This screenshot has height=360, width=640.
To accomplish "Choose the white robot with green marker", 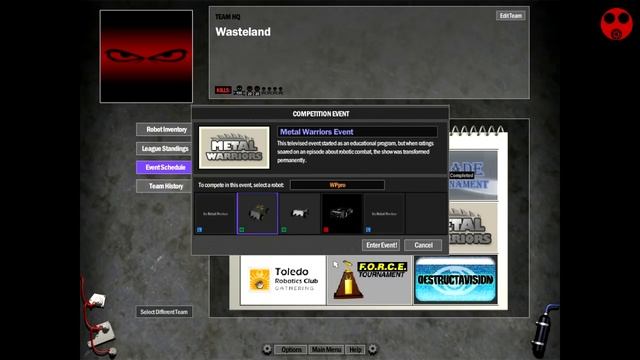I will click(x=300, y=213).
